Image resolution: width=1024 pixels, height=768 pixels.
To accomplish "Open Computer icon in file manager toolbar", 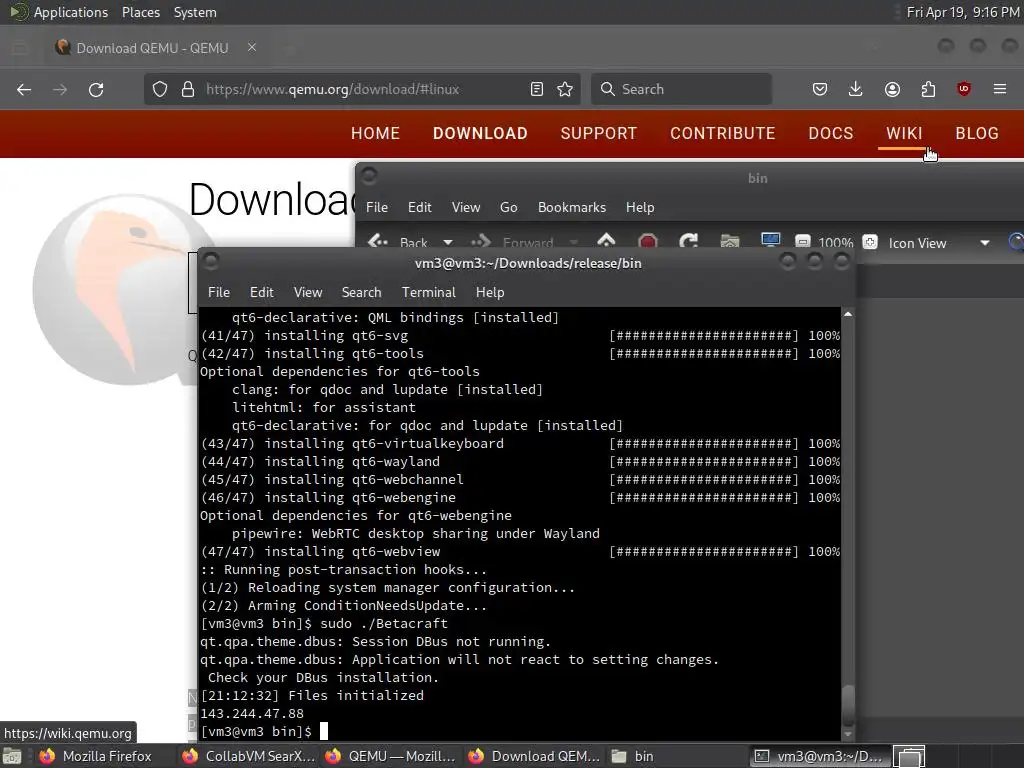I will (x=771, y=241).
